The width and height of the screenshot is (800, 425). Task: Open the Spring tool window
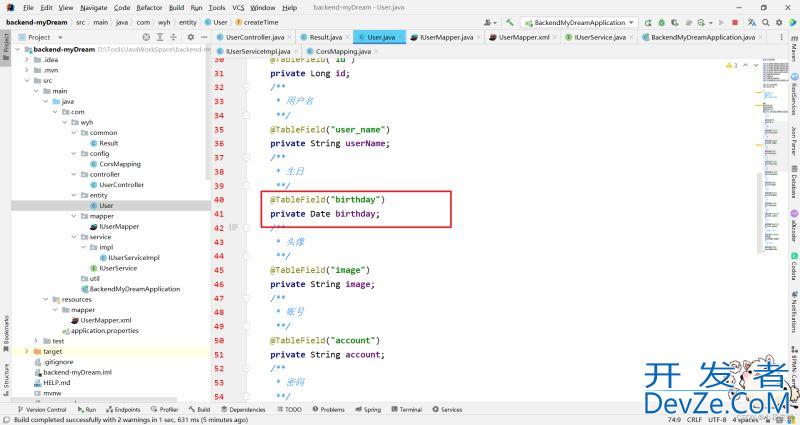coord(368,409)
